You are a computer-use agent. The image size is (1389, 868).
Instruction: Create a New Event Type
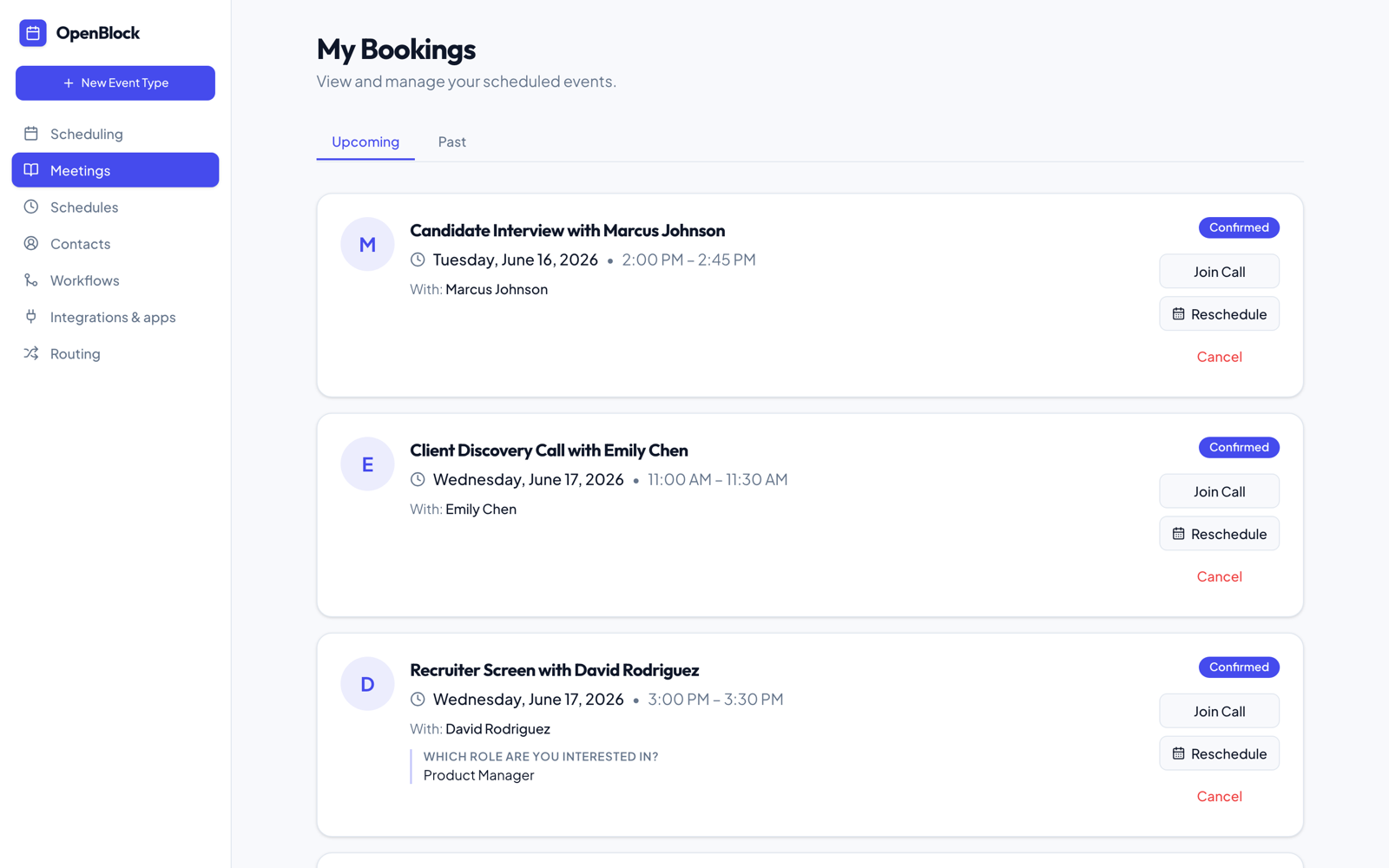115,83
